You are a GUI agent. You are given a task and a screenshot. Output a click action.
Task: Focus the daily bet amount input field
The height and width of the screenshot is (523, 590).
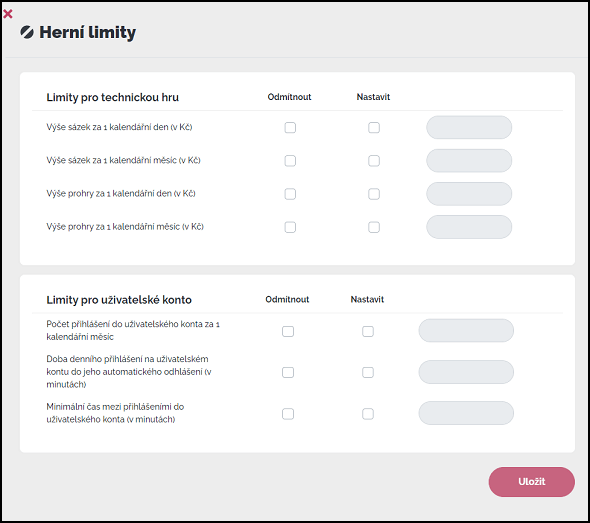(x=469, y=127)
